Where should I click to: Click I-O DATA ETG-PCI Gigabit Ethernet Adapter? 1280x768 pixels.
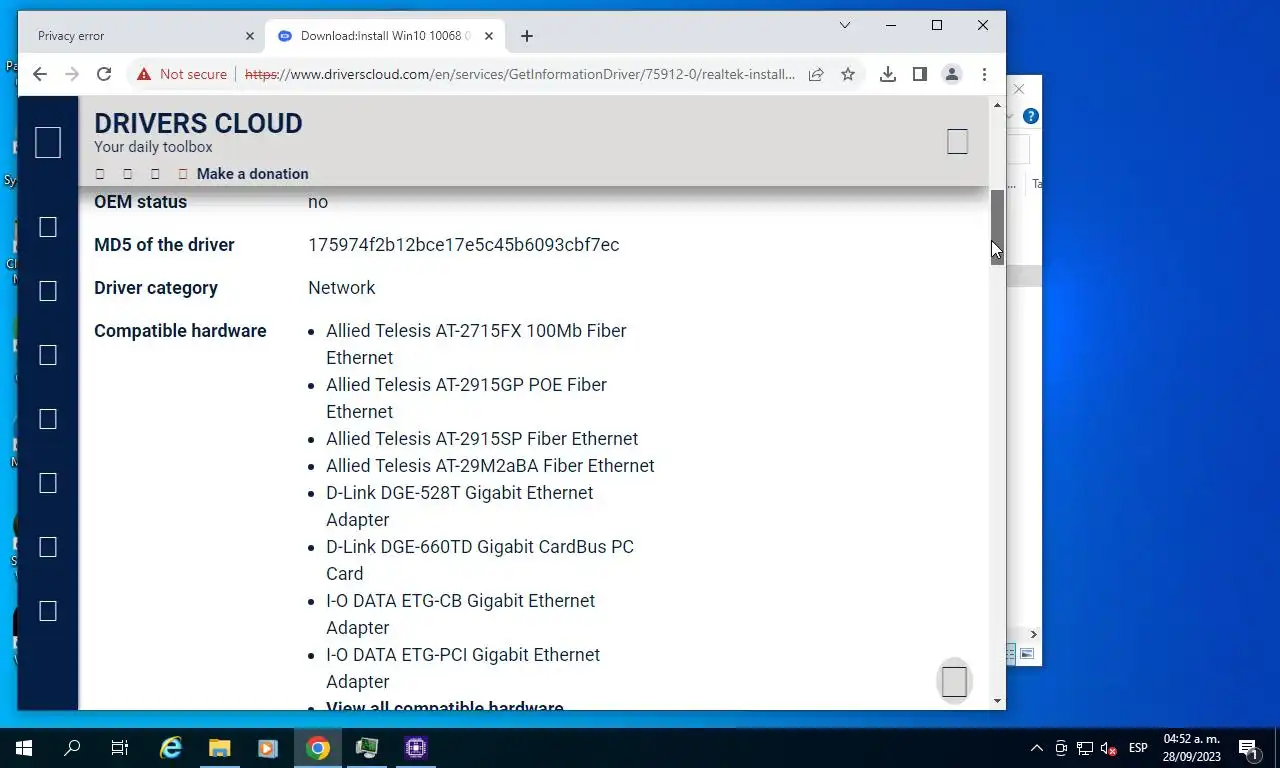tap(463, 668)
